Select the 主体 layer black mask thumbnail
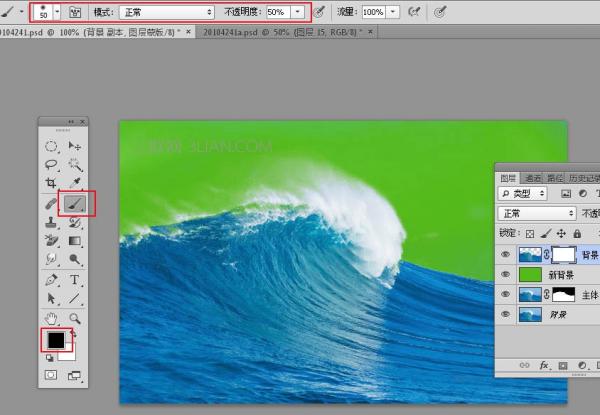Image resolution: width=600 pixels, height=415 pixels. (564, 295)
